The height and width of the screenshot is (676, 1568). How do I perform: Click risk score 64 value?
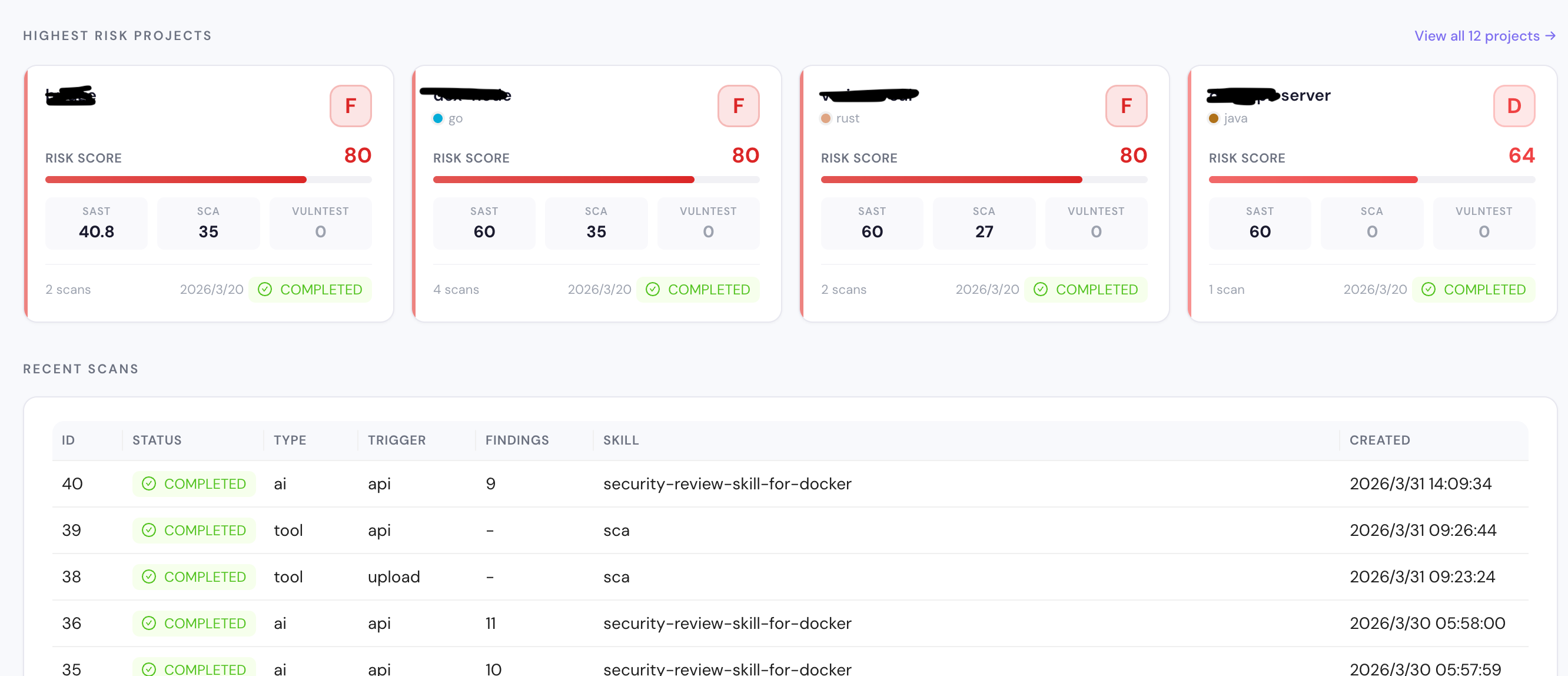click(1521, 155)
